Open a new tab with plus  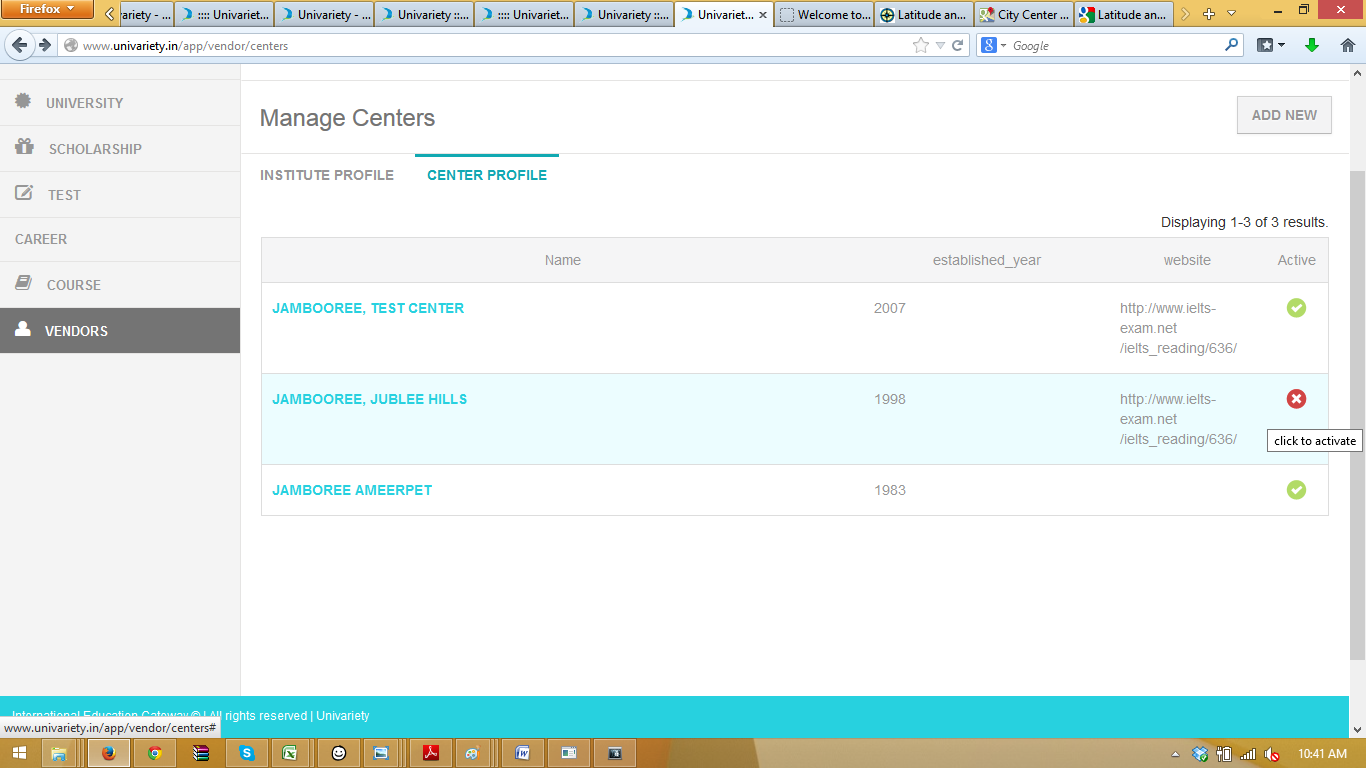pyautogui.click(x=1209, y=14)
